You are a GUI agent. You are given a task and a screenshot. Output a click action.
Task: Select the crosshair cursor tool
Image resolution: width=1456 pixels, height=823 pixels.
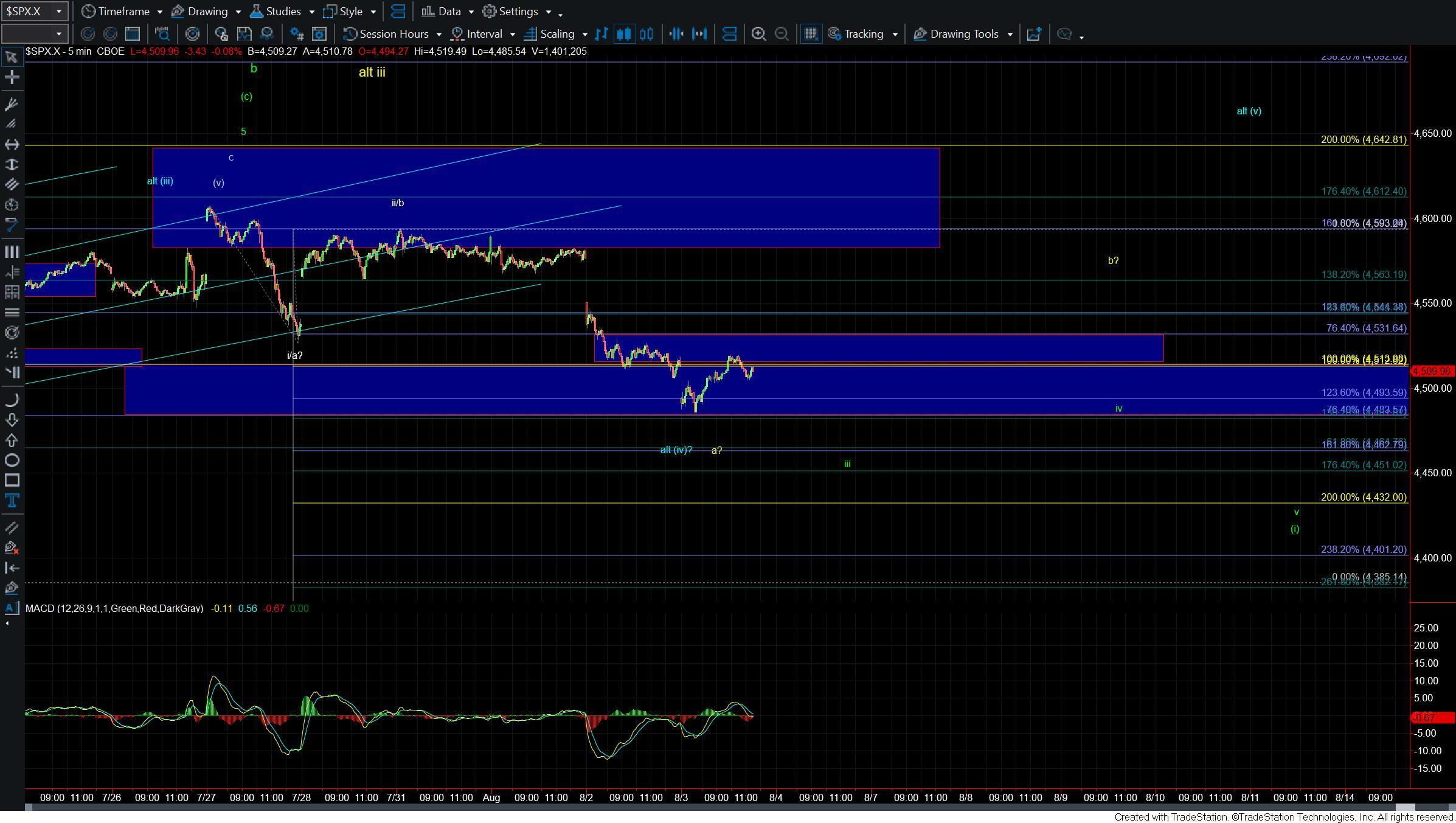coord(12,77)
